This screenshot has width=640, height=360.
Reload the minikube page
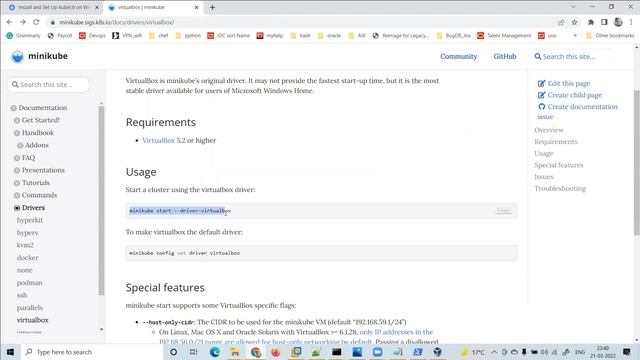[x=36, y=22]
